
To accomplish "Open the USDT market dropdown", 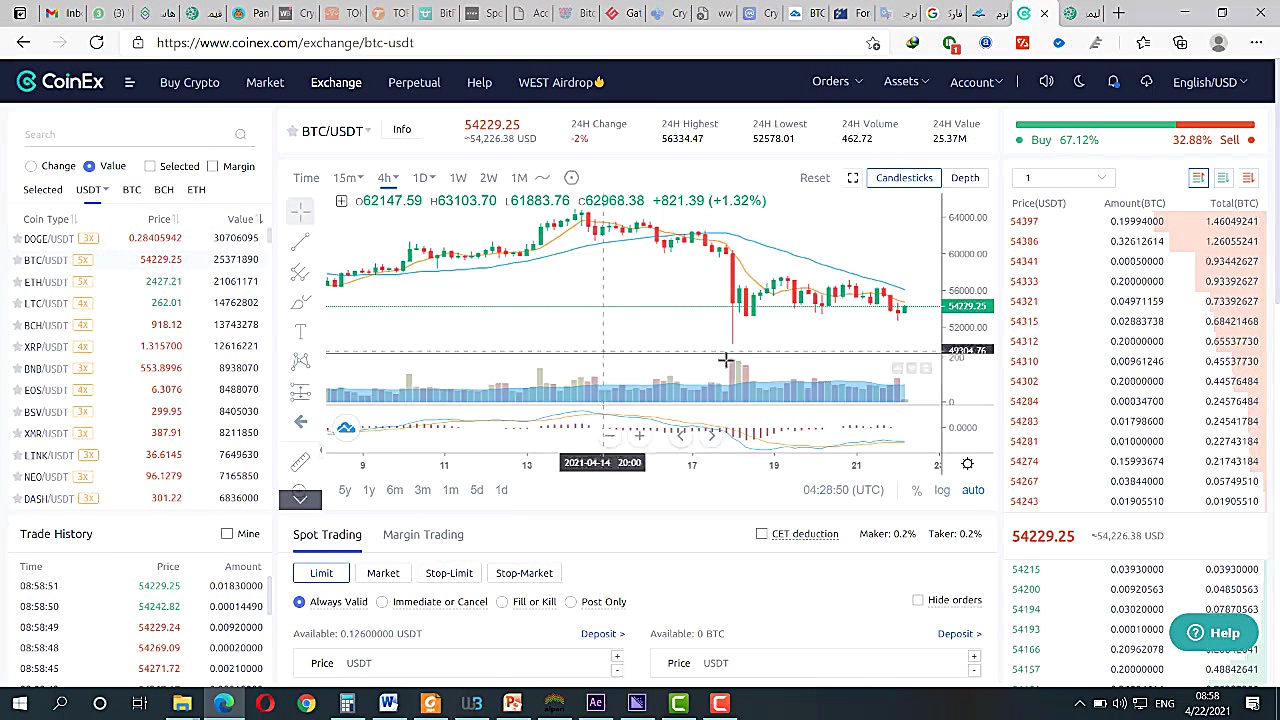I will (x=92, y=190).
